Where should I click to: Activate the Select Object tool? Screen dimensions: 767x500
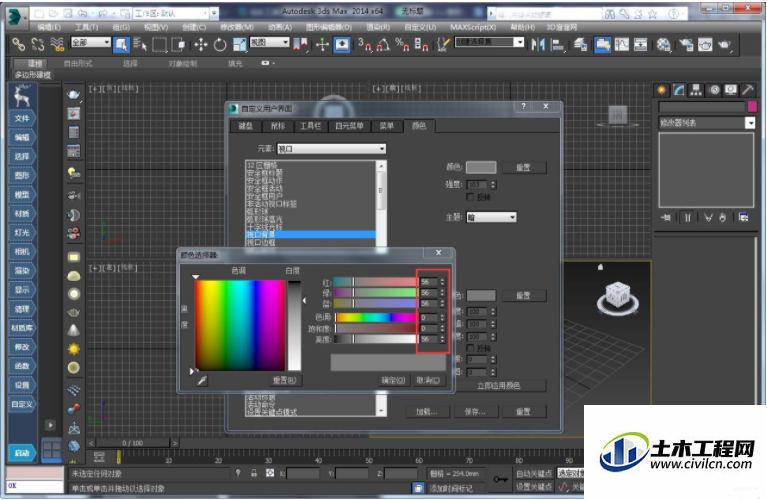pyautogui.click(x=121, y=45)
